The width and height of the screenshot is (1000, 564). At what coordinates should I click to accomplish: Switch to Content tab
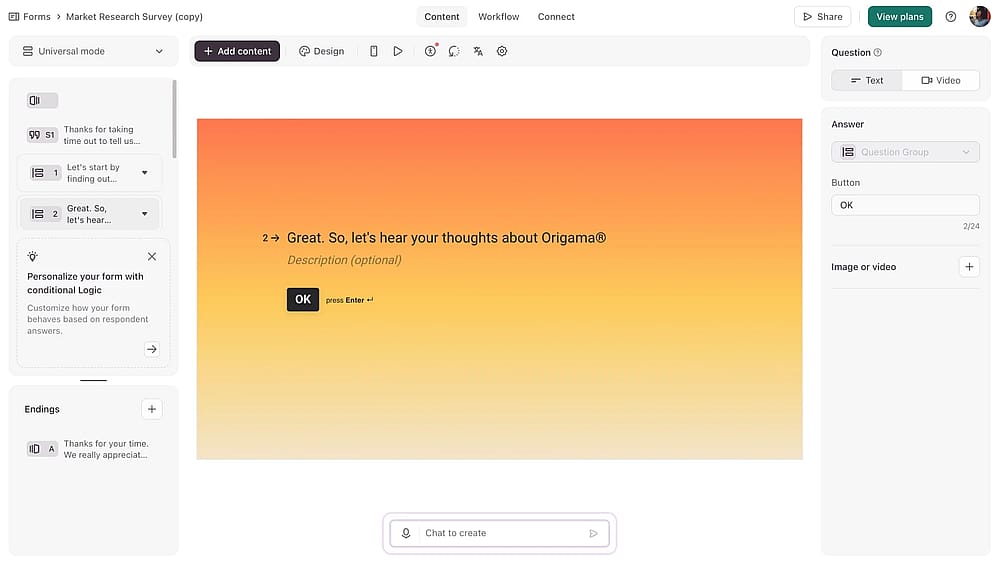click(x=441, y=17)
